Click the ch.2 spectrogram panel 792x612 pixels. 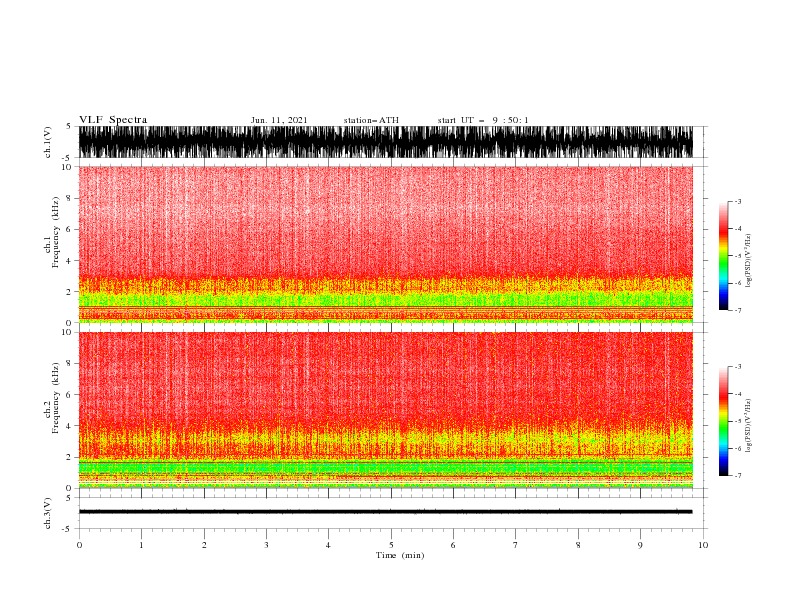coord(386,410)
